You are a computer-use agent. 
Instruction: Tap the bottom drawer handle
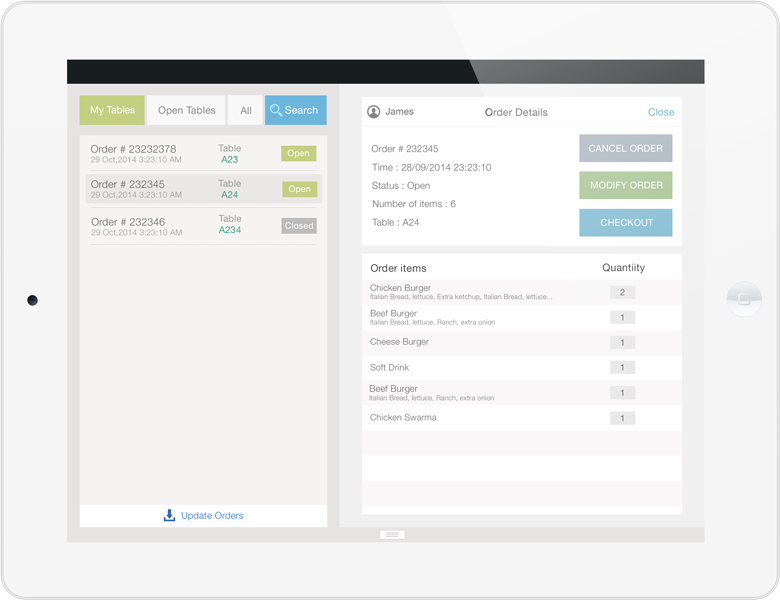[392, 535]
